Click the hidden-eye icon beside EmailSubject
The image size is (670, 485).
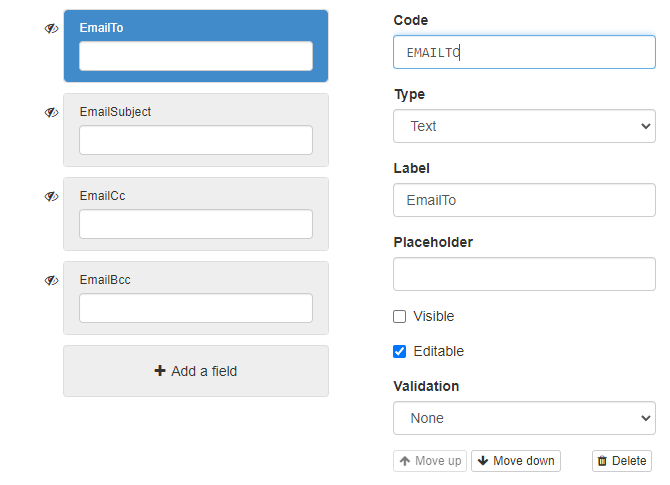pyautogui.click(x=51, y=113)
